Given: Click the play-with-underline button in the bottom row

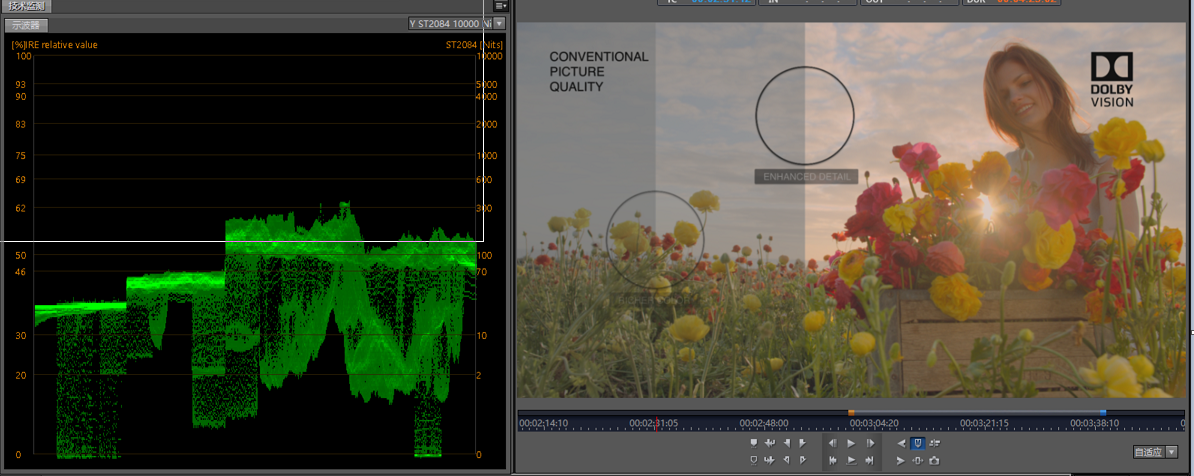Looking at the screenshot, I should pos(851,460).
